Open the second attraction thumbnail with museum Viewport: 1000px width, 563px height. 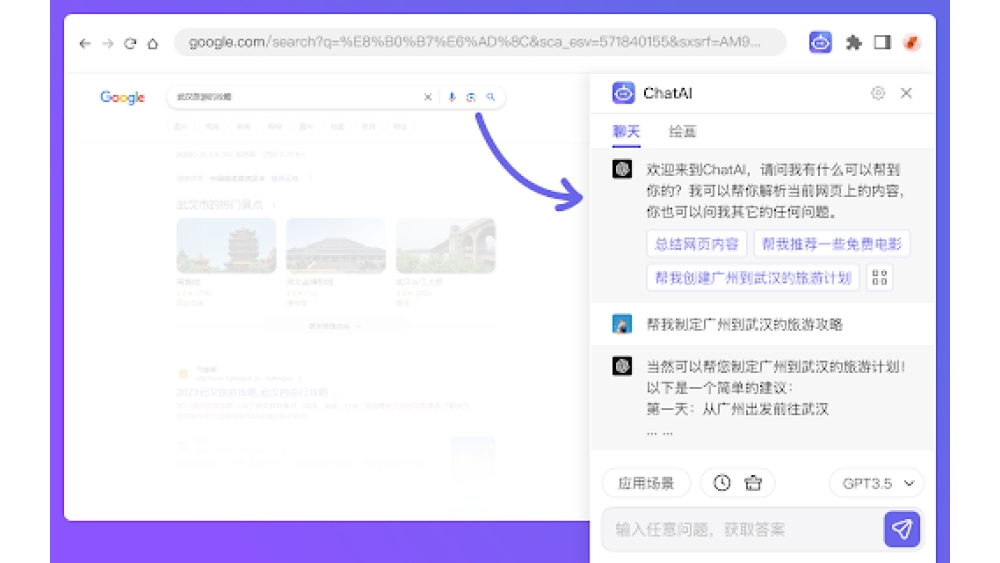coord(336,245)
